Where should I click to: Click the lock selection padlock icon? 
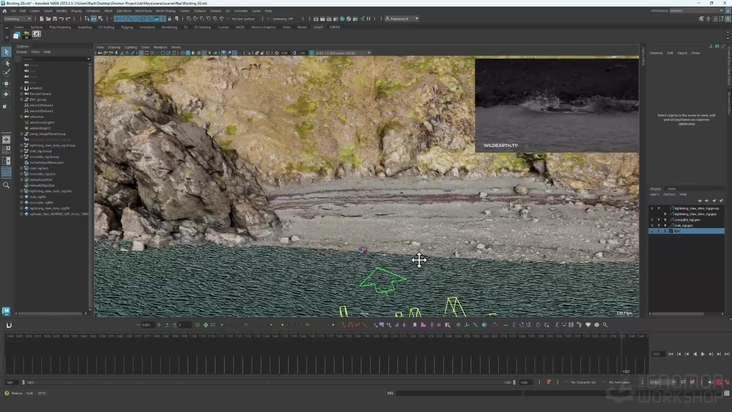click(x=169, y=19)
